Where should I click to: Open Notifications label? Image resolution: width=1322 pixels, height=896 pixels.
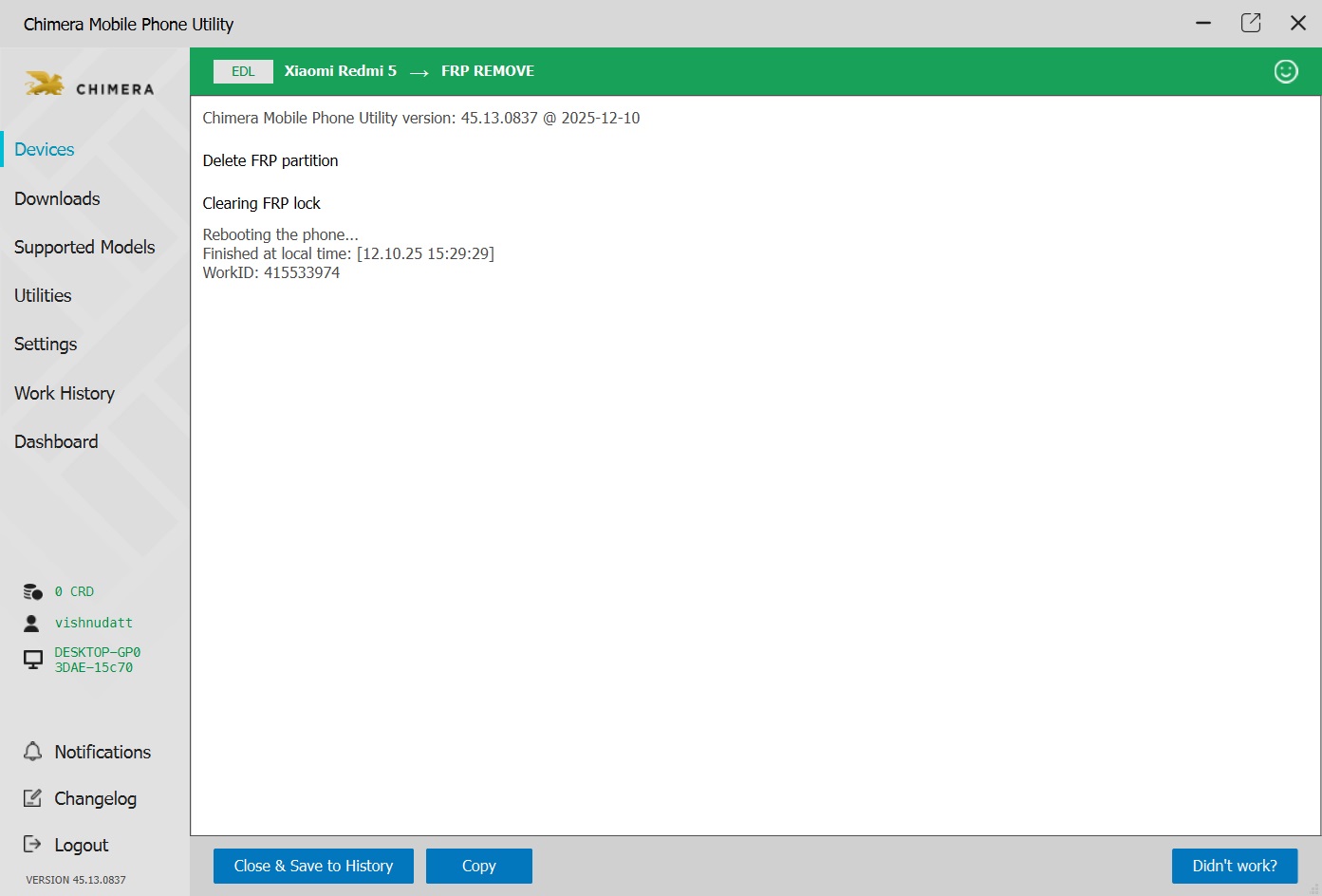coord(102,752)
